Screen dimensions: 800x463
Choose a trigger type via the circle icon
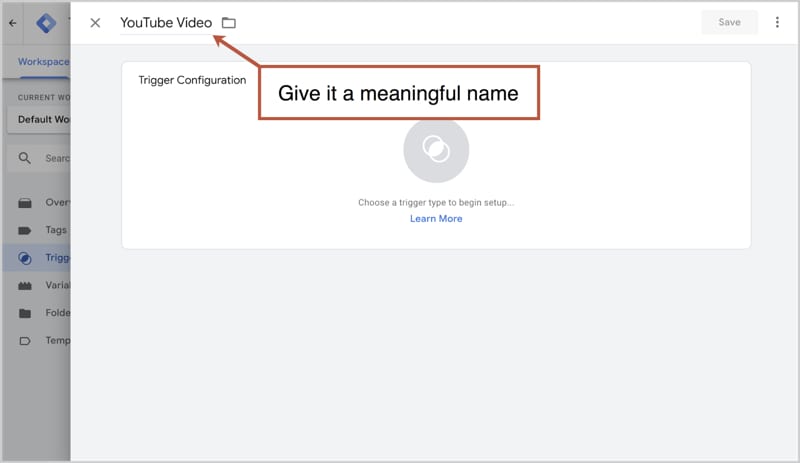[436, 150]
